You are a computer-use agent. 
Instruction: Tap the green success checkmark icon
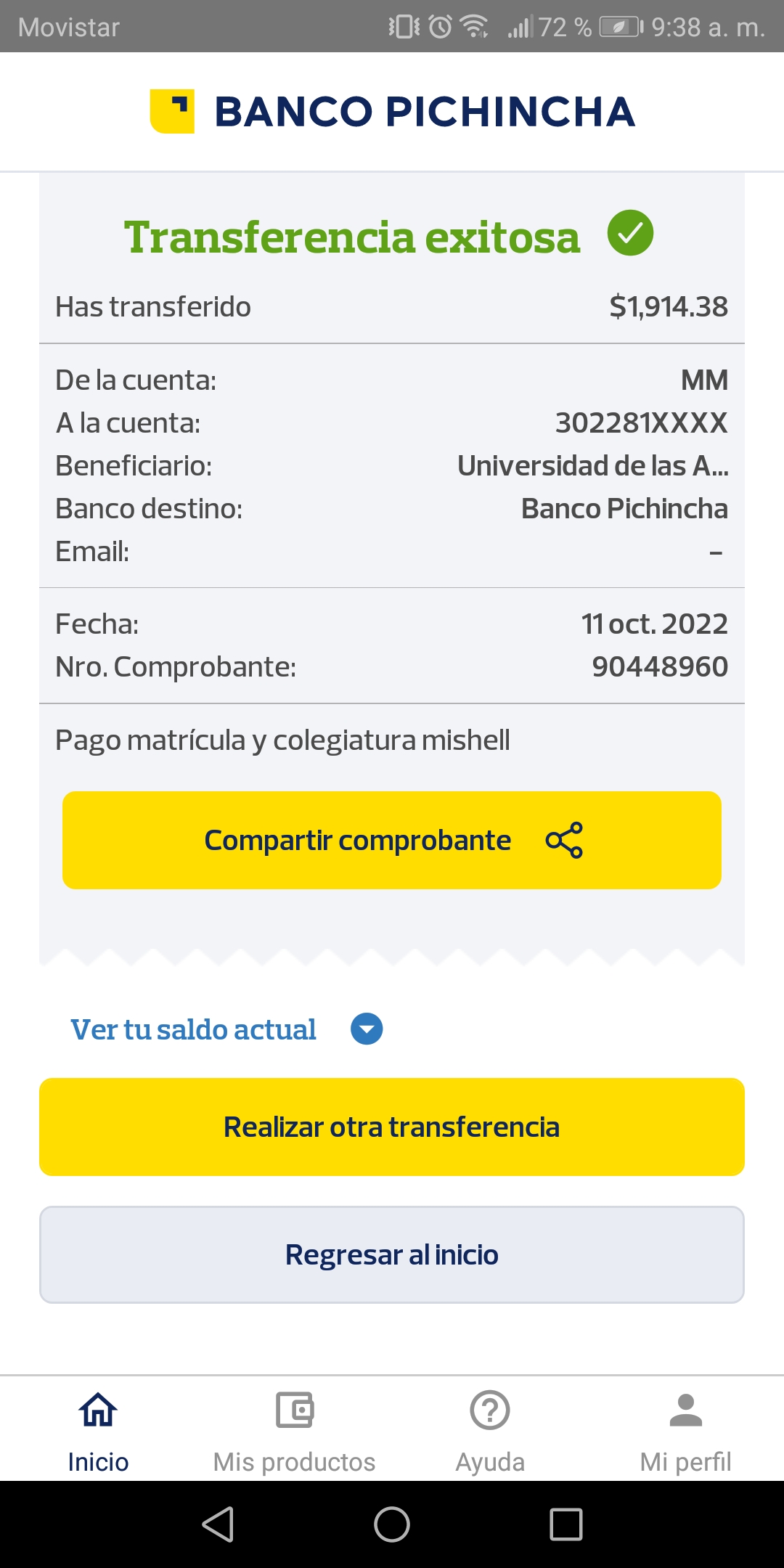tap(630, 233)
